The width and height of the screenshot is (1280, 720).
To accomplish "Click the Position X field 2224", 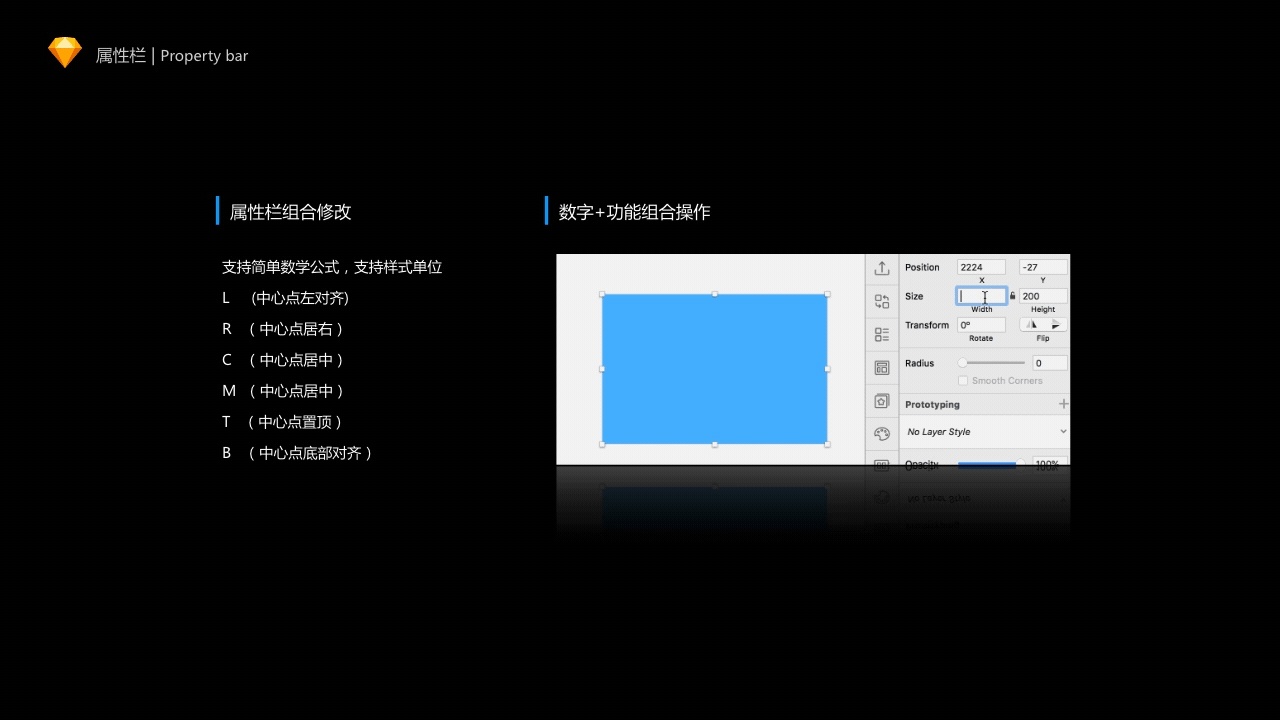I will 981,267.
